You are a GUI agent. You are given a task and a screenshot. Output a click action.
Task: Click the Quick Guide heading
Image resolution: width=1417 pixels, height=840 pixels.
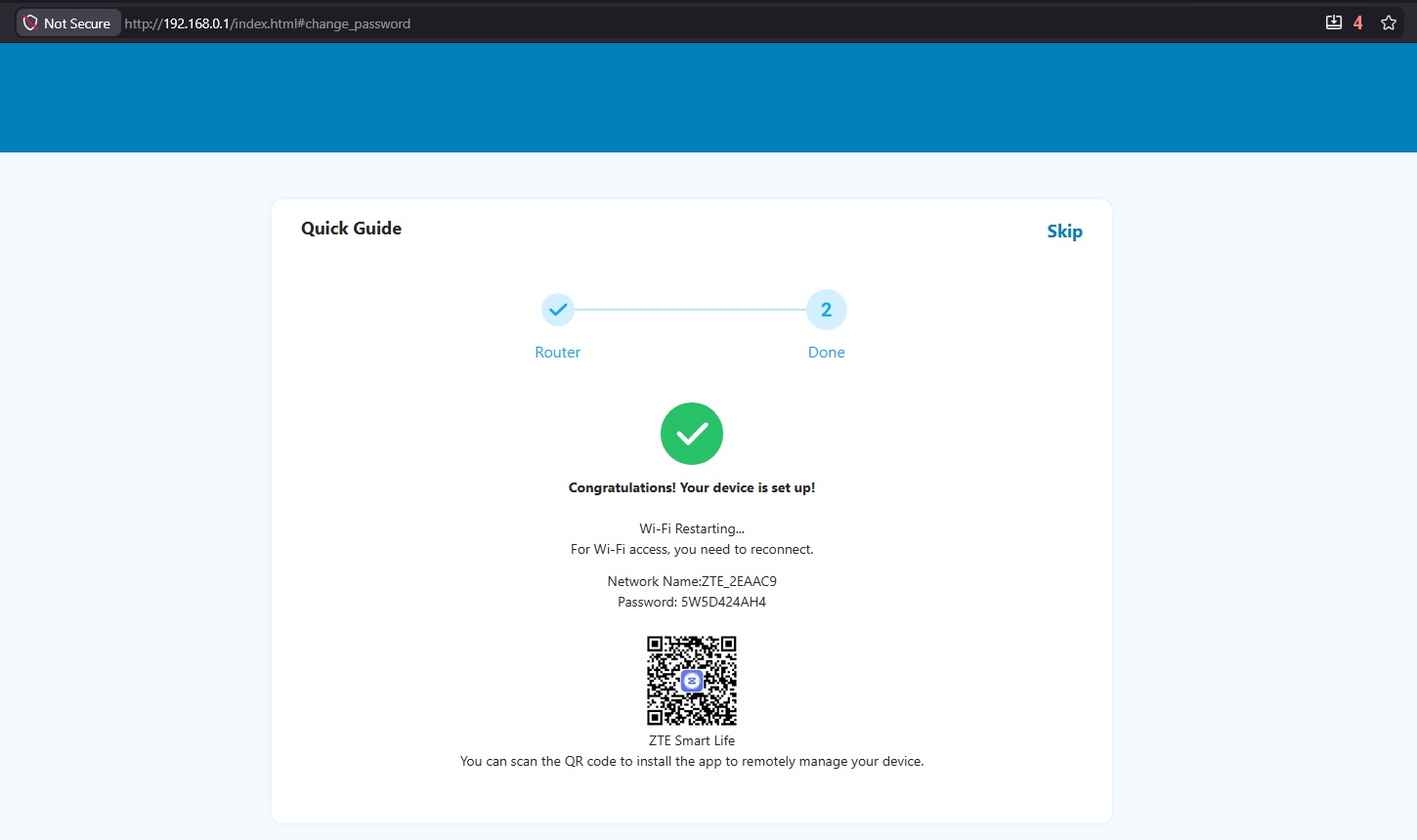[351, 229]
